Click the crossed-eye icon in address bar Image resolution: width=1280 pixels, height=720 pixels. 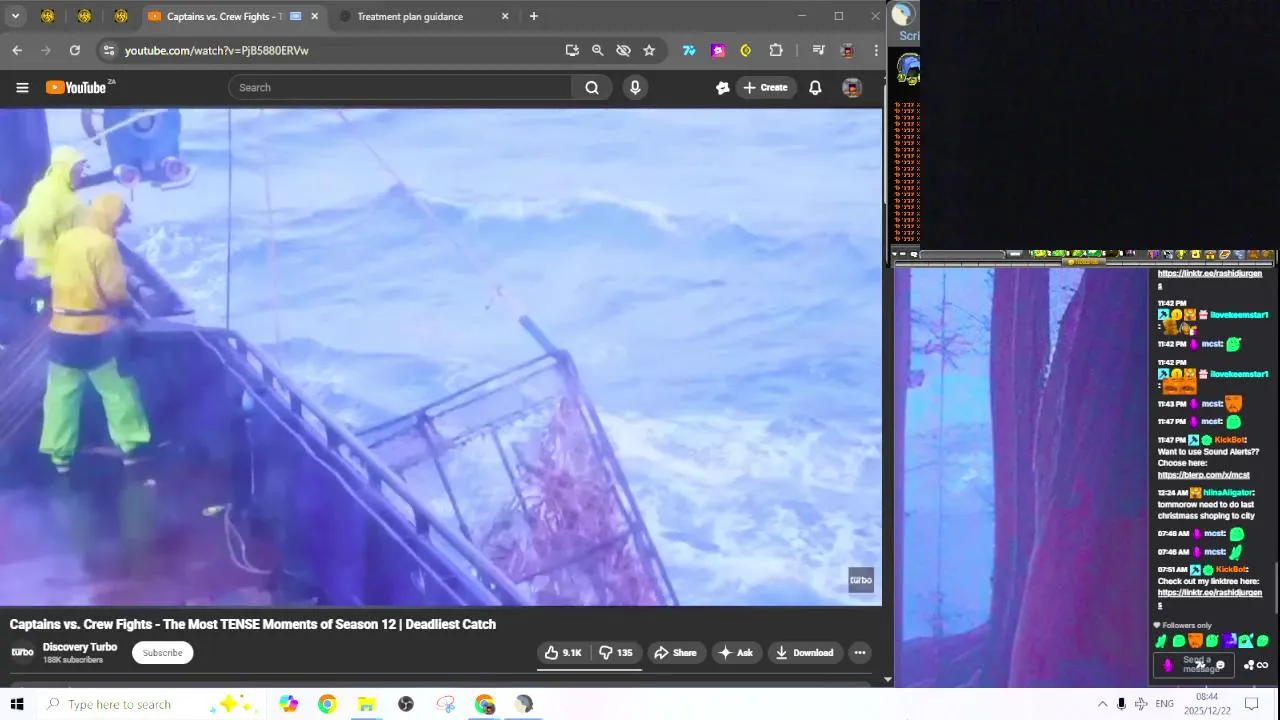(x=623, y=50)
